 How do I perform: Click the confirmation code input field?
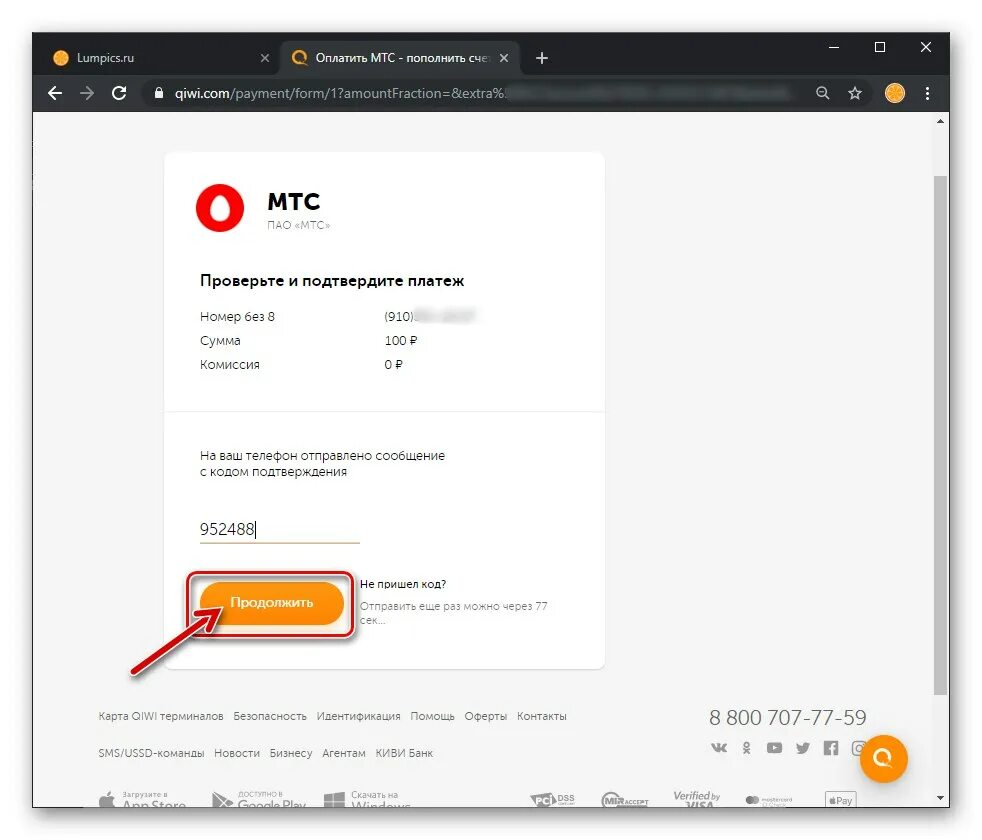pyautogui.click(x=279, y=529)
